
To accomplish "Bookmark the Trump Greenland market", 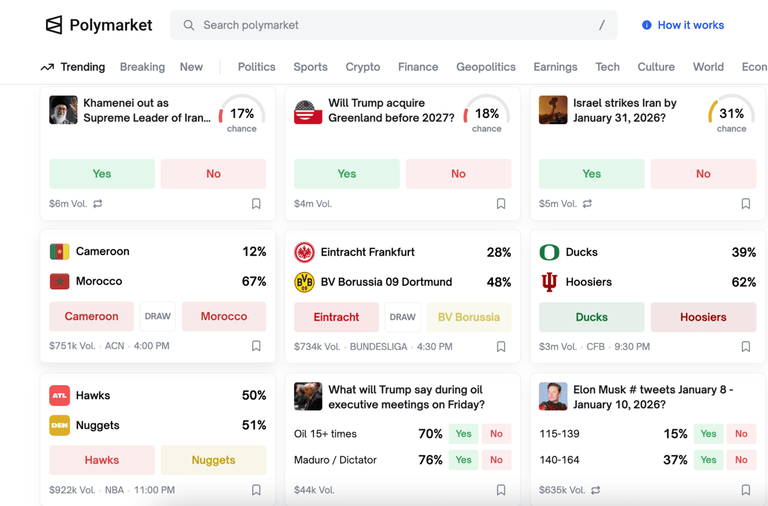I will 501,204.
